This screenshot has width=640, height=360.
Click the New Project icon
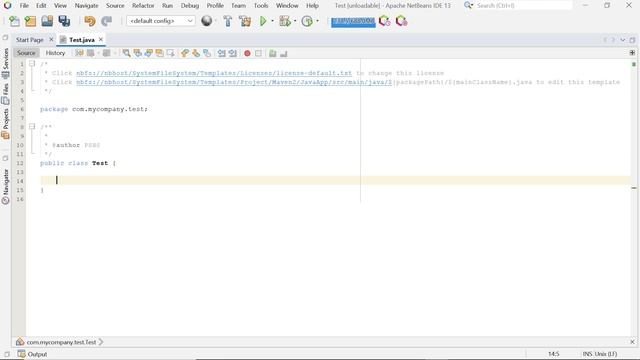(30, 21)
